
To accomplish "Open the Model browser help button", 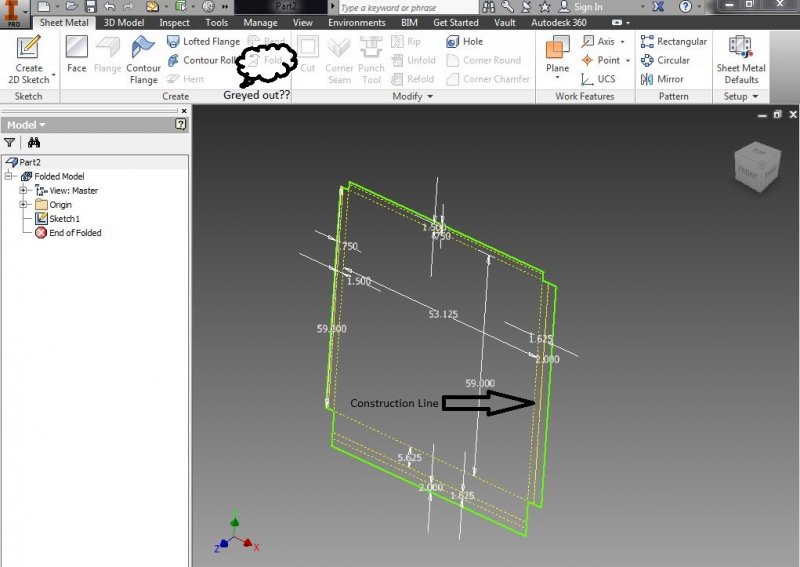I will [181, 124].
